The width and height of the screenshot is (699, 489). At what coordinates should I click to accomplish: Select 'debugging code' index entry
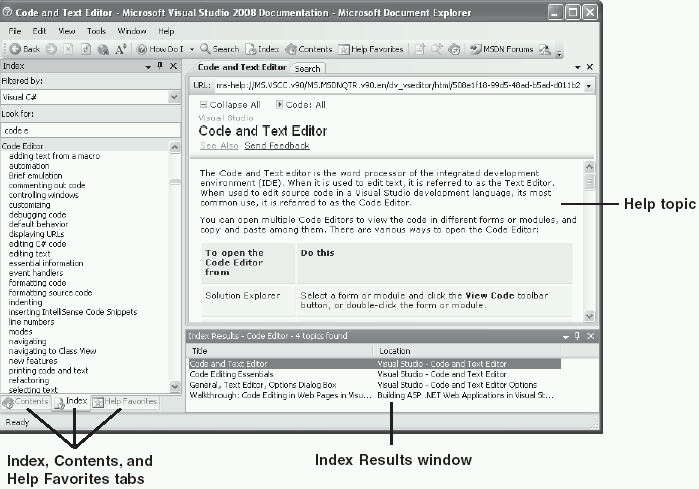[37, 215]
